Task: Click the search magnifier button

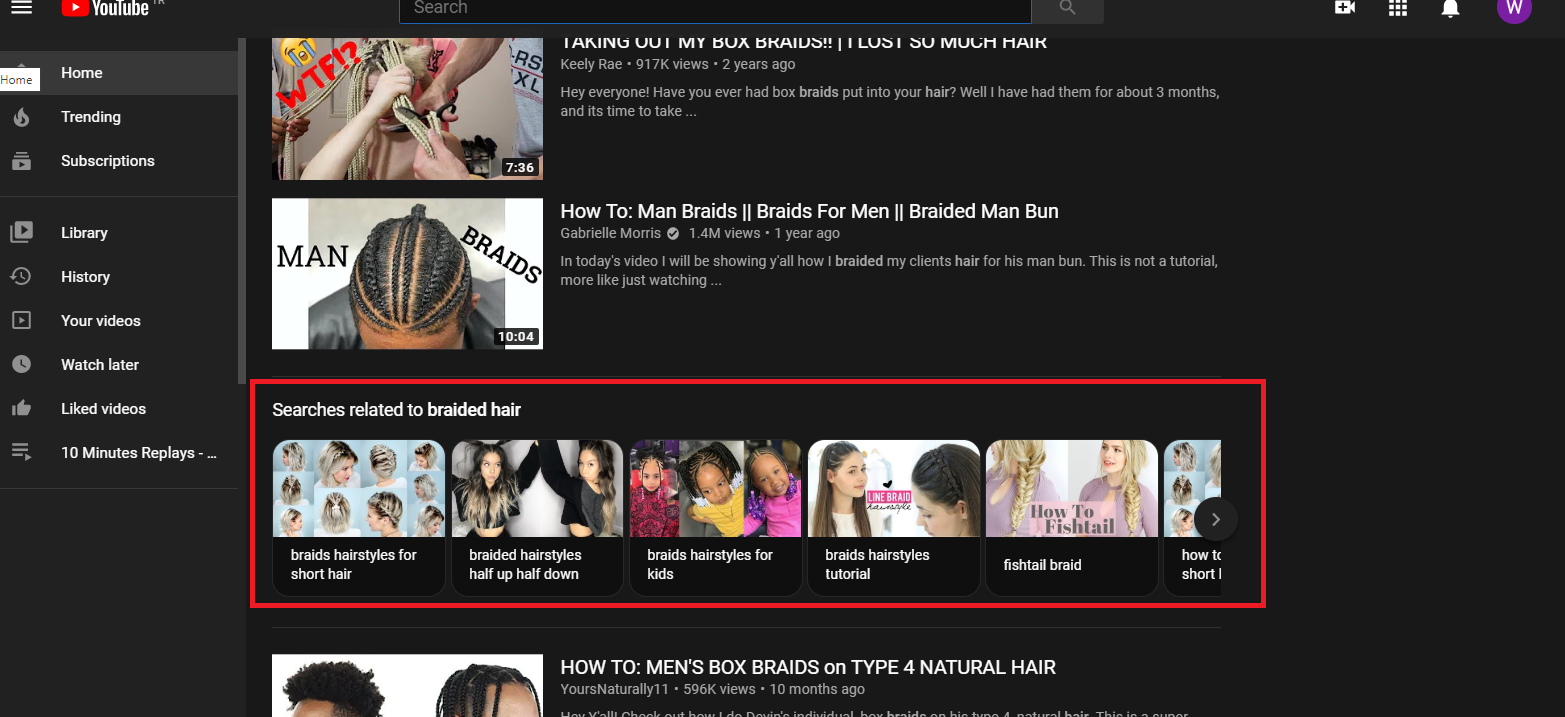Action: click(1067, 8)
